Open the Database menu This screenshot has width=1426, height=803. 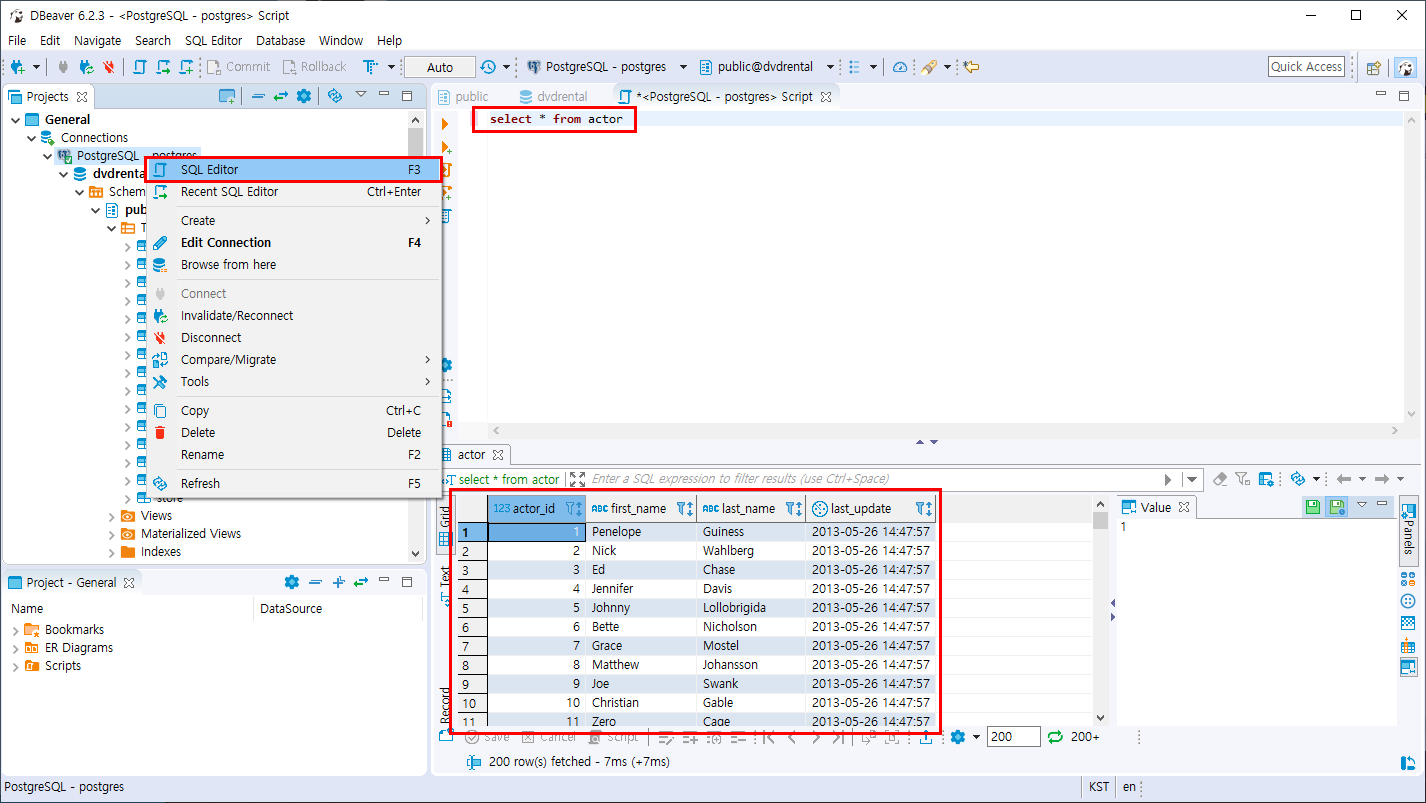coord(280,40)
